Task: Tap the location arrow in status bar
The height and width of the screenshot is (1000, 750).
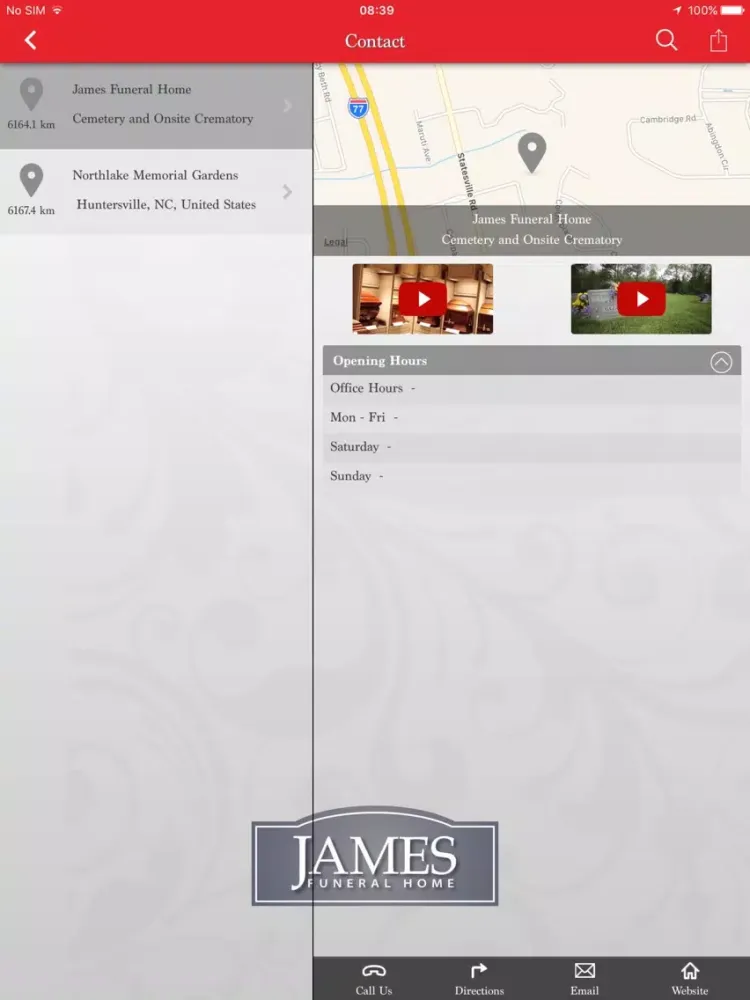Action: coord(677,10)
